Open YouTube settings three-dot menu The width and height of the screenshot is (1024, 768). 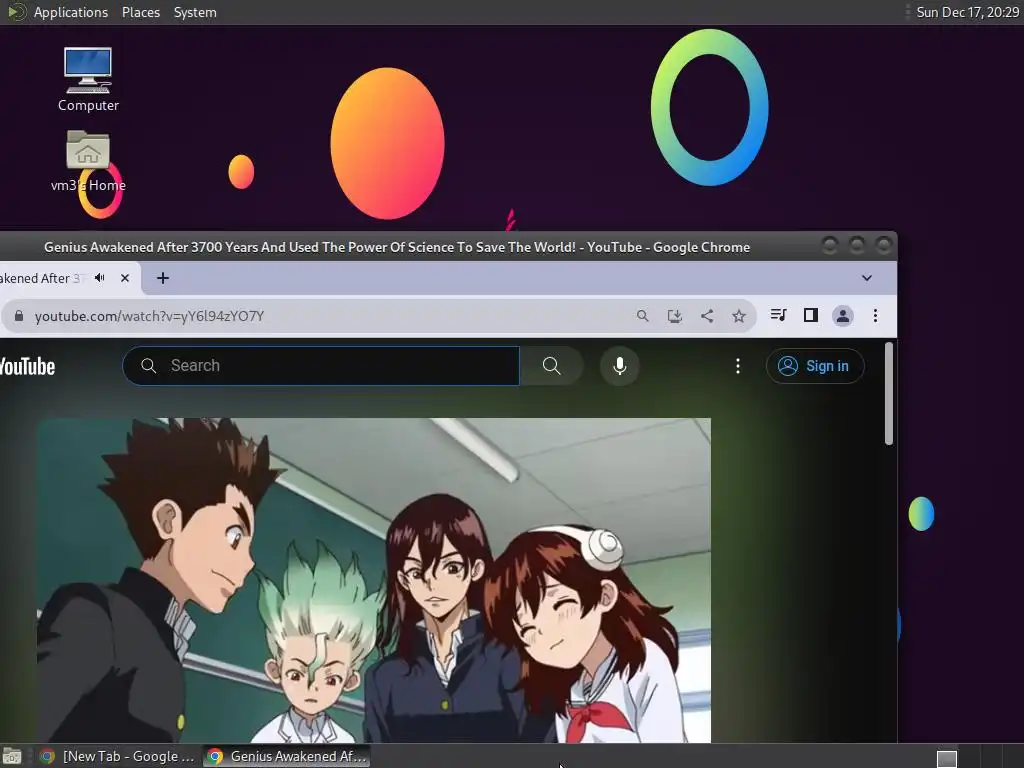coord(738,366)
